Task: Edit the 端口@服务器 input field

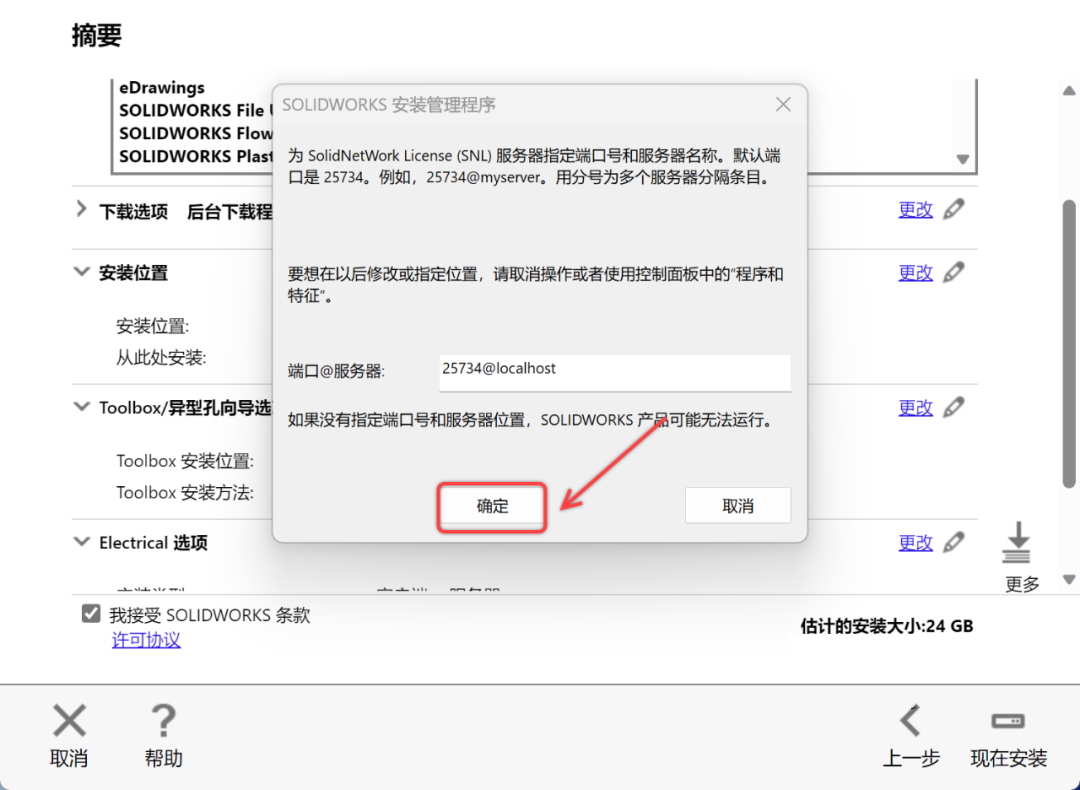Action: coord(614,372)
